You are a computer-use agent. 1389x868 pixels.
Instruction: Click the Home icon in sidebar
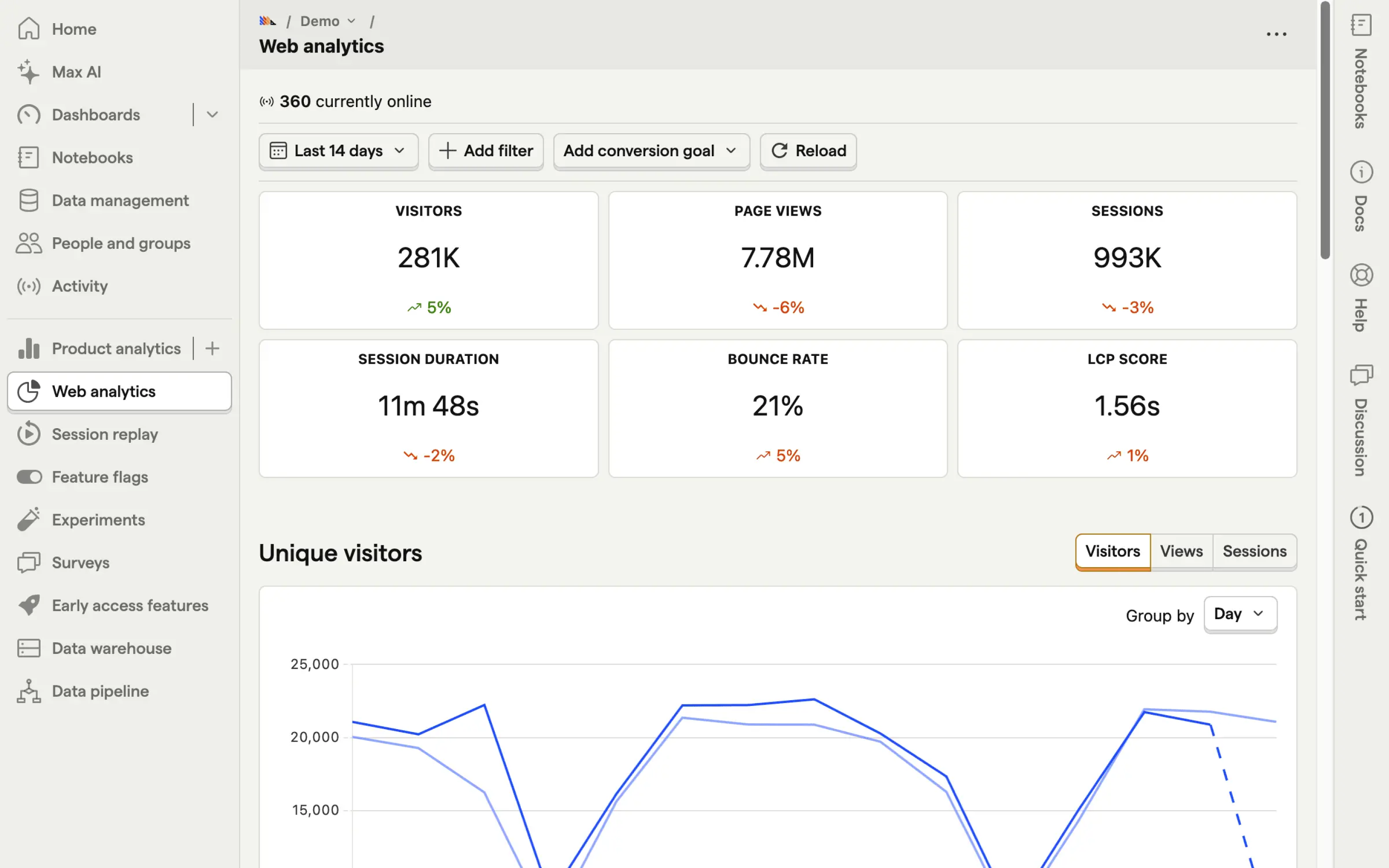28,29
